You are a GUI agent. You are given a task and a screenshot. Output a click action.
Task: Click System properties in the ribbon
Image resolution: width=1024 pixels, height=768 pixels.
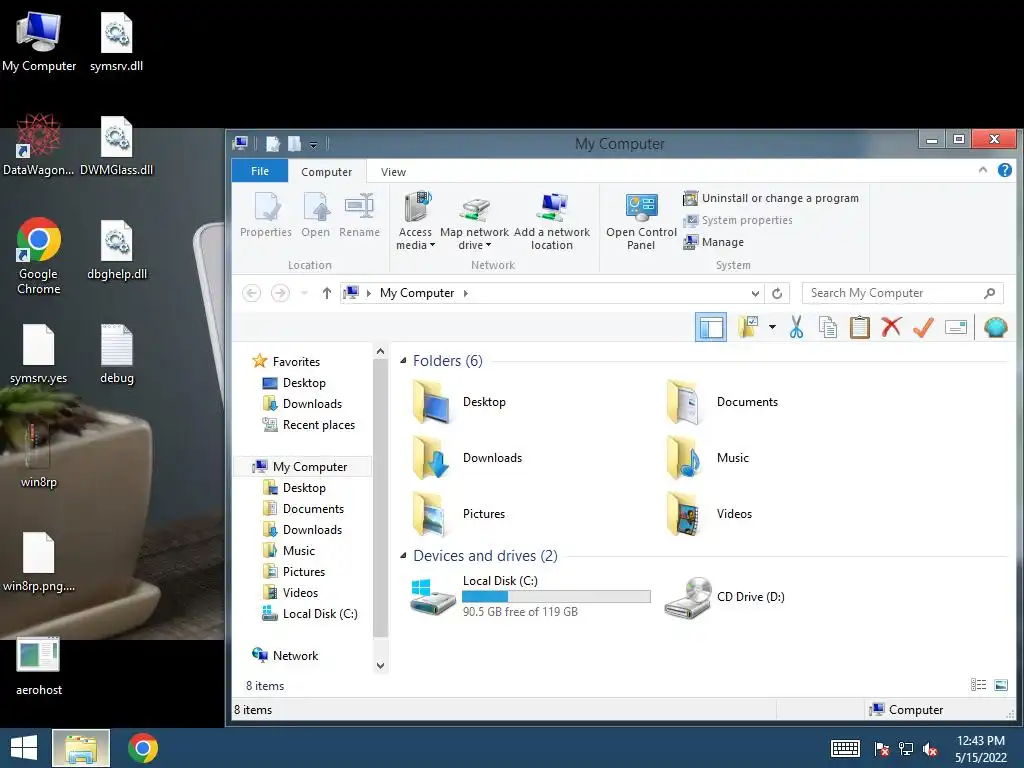click(738, 220)
